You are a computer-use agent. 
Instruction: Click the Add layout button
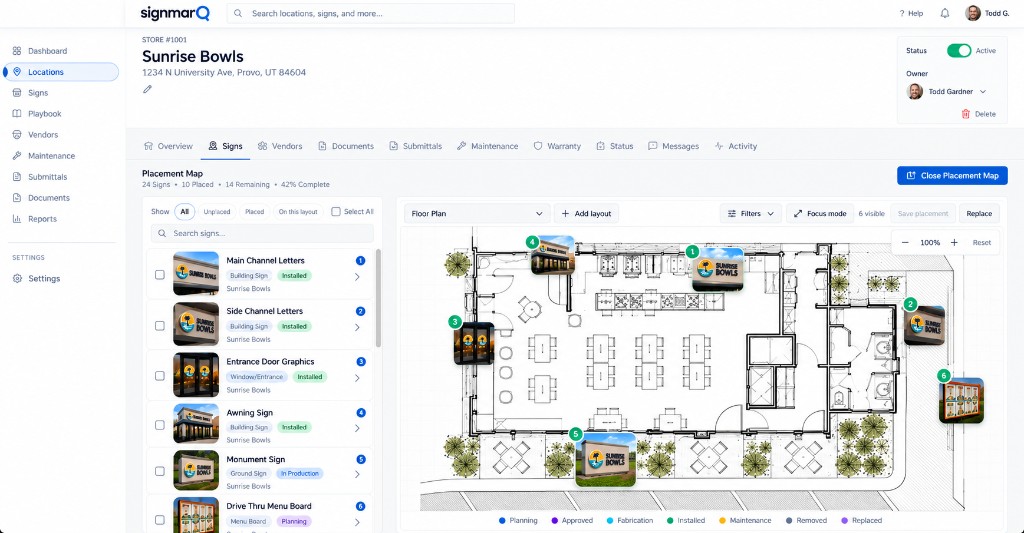pyautogui.click(x=586, y=214)
